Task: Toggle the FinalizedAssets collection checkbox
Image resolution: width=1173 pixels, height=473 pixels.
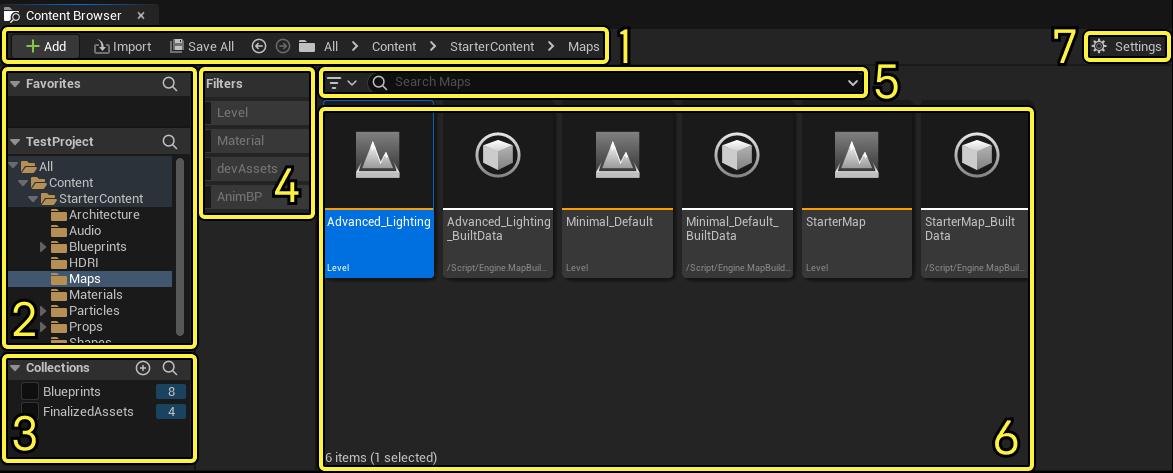Action: pyautogui.click(x=30, y=411)
